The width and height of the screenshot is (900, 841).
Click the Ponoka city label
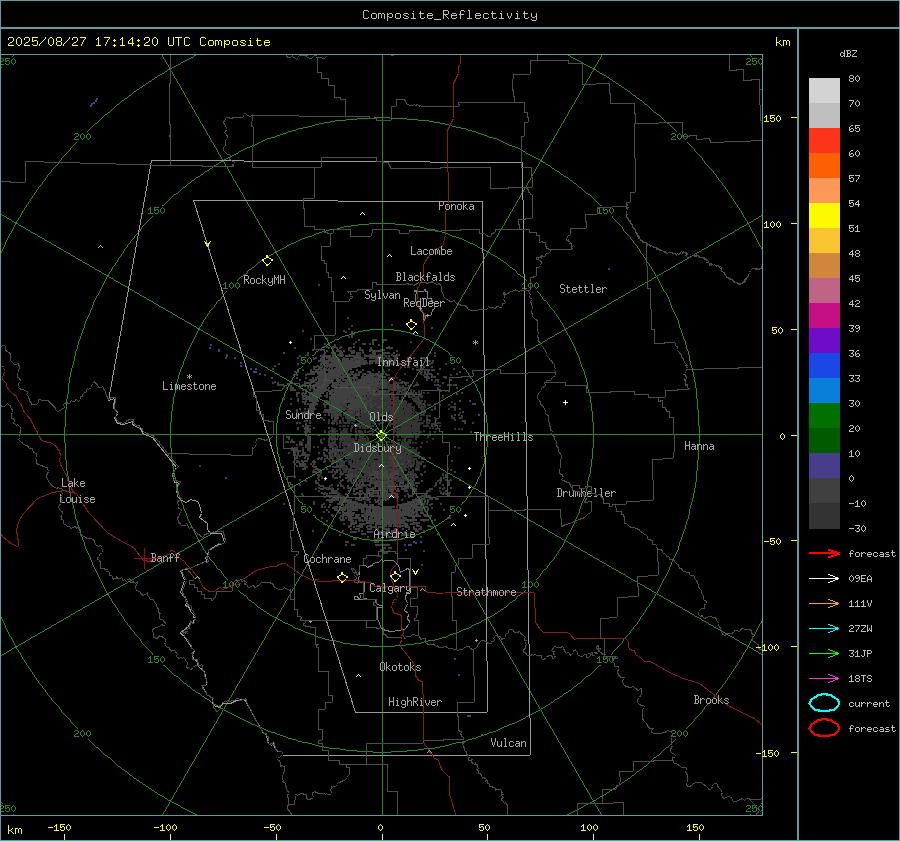click(456, 206)
